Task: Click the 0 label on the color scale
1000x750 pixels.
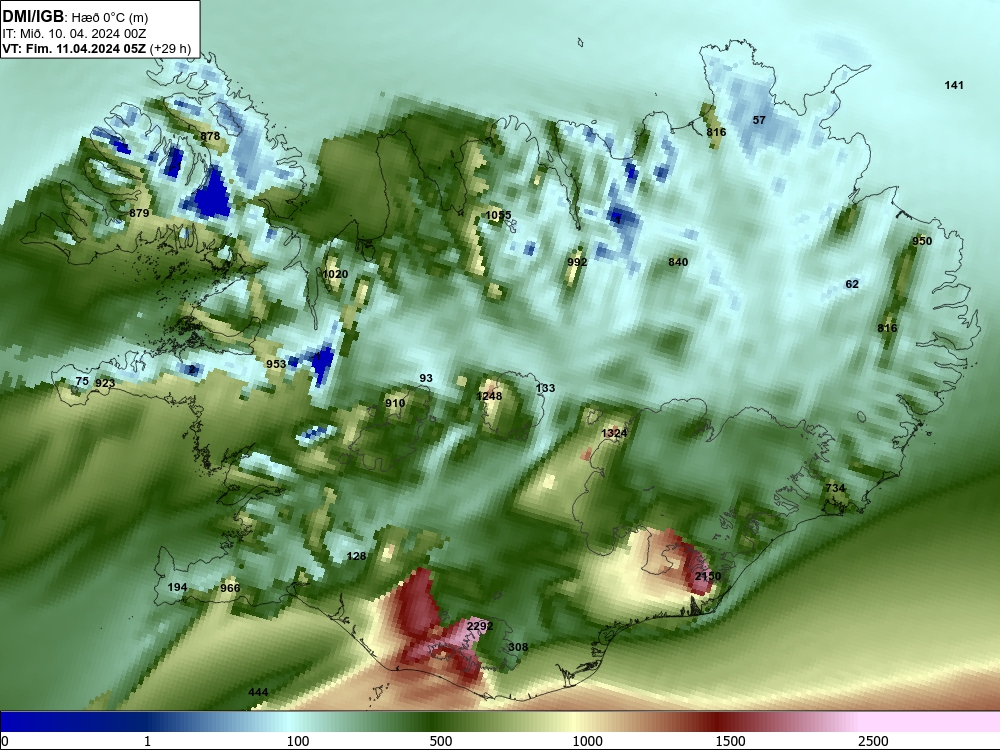Action: 6,740
